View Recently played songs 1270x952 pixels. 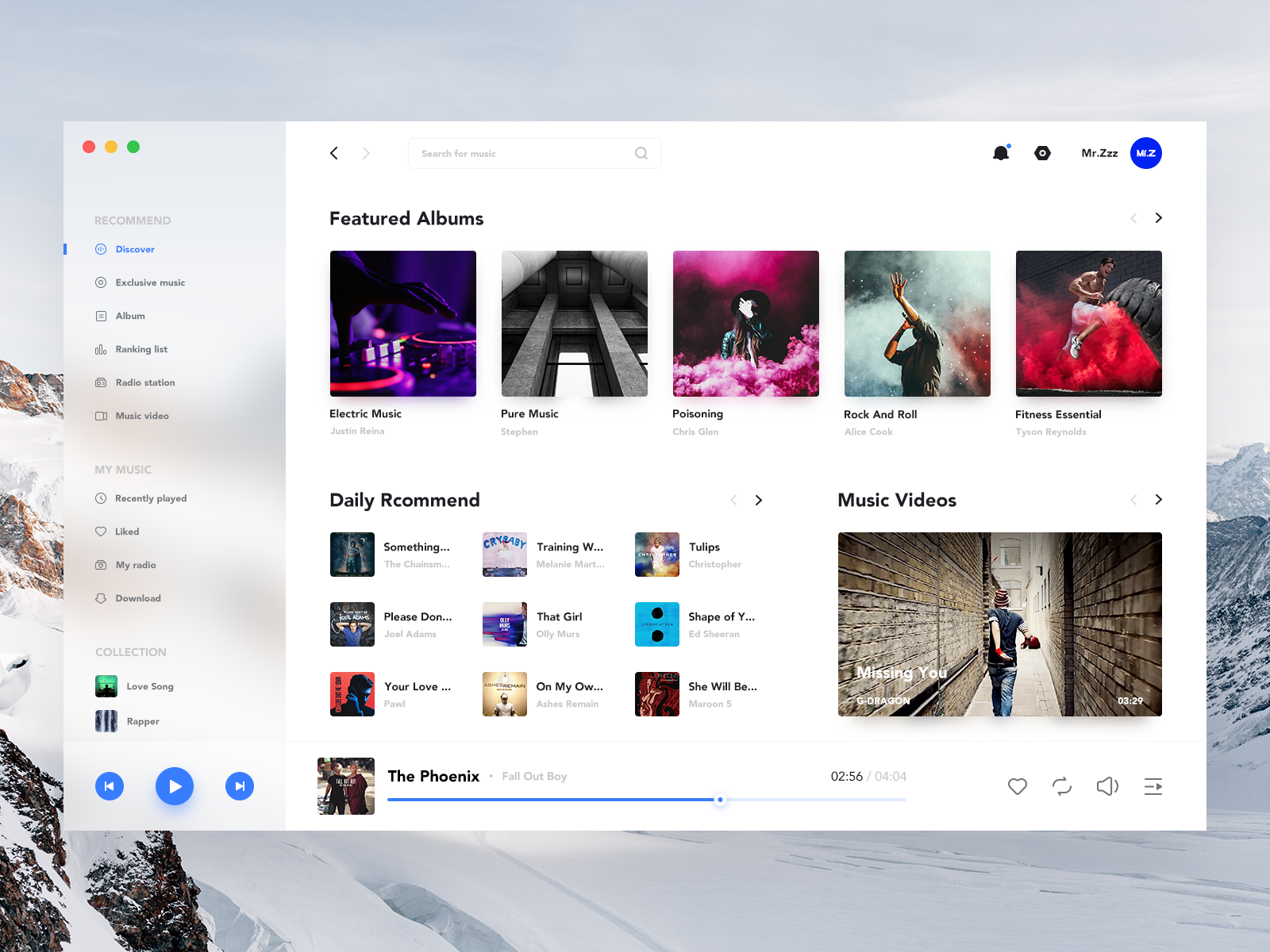pyautogui.click(x=150, y=498)
